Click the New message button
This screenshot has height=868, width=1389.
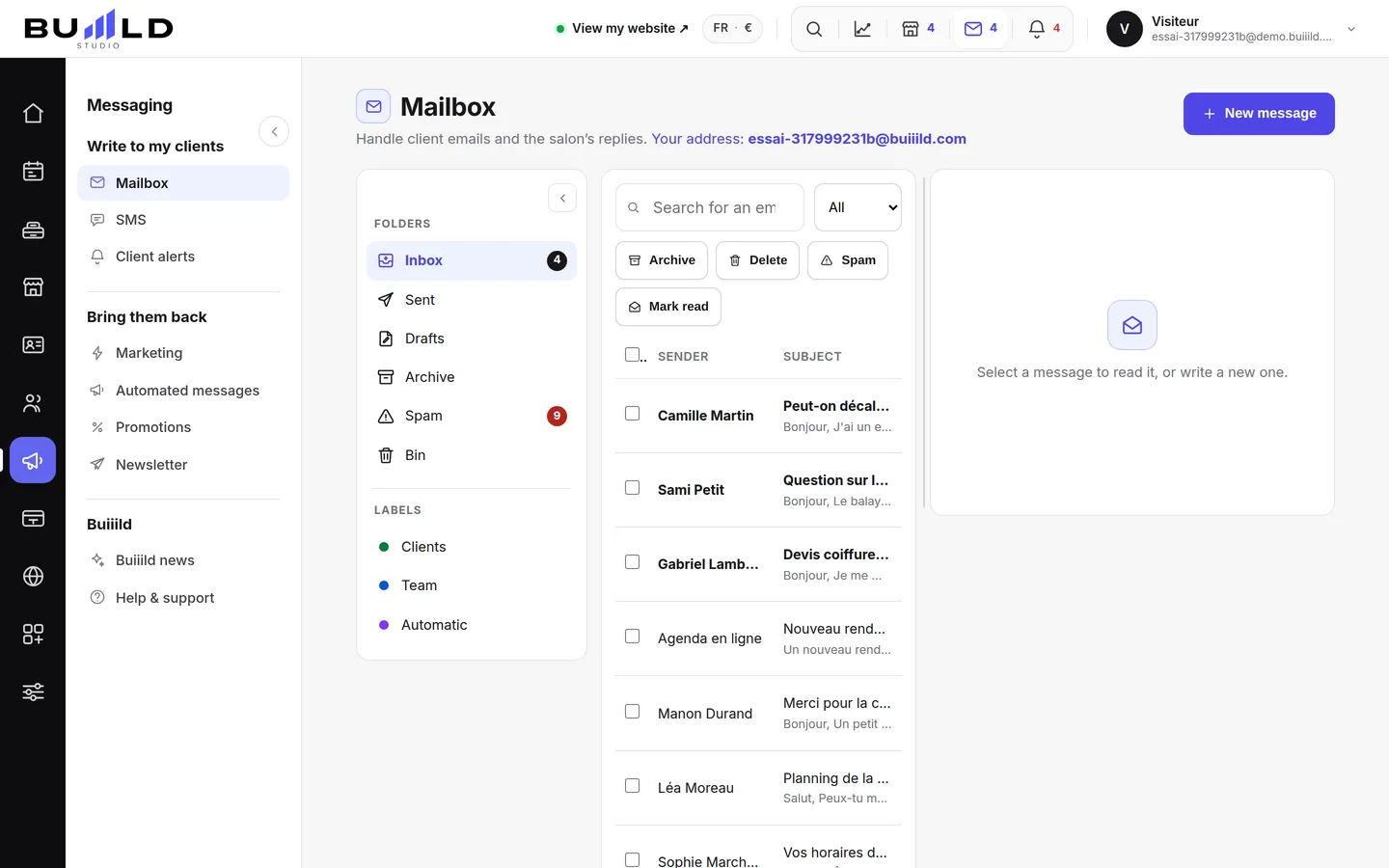pos(1259,114)
